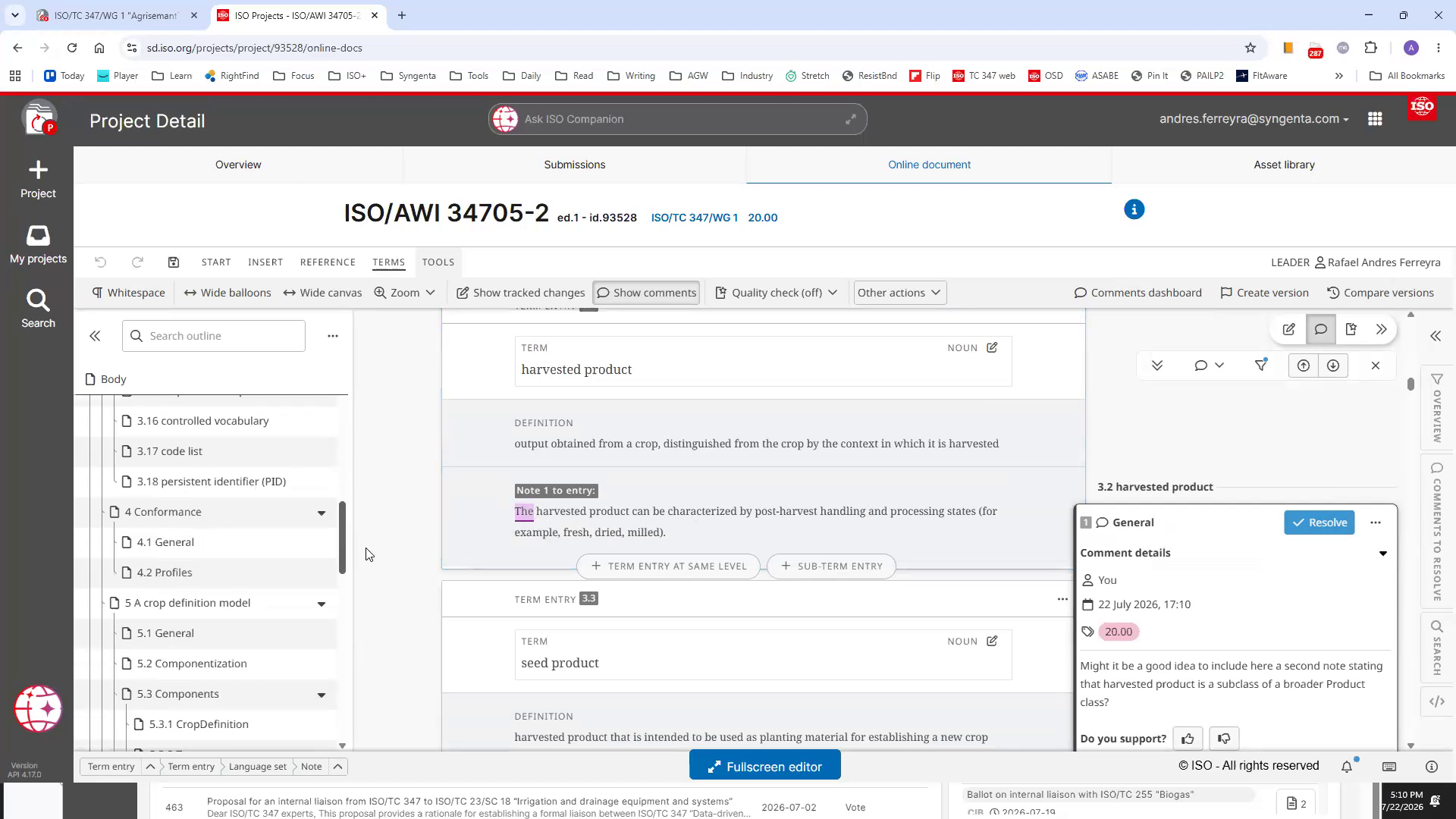This screenshot has height=819, width=1456.
Task: Redo the last editing action
Action: click(x=137, y=262)
